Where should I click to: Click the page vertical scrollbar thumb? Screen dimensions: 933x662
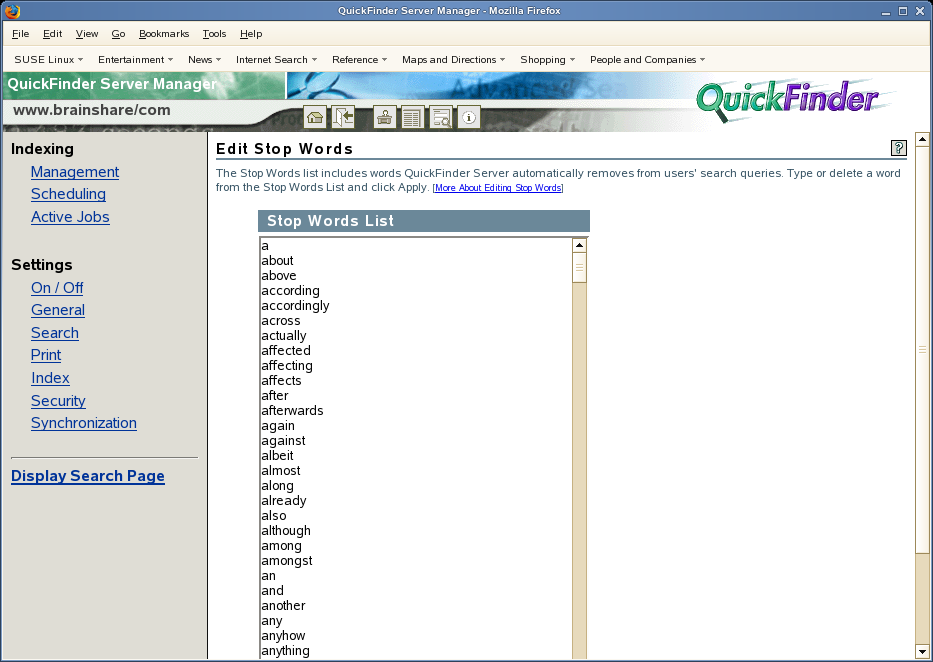tap(922, 350)
